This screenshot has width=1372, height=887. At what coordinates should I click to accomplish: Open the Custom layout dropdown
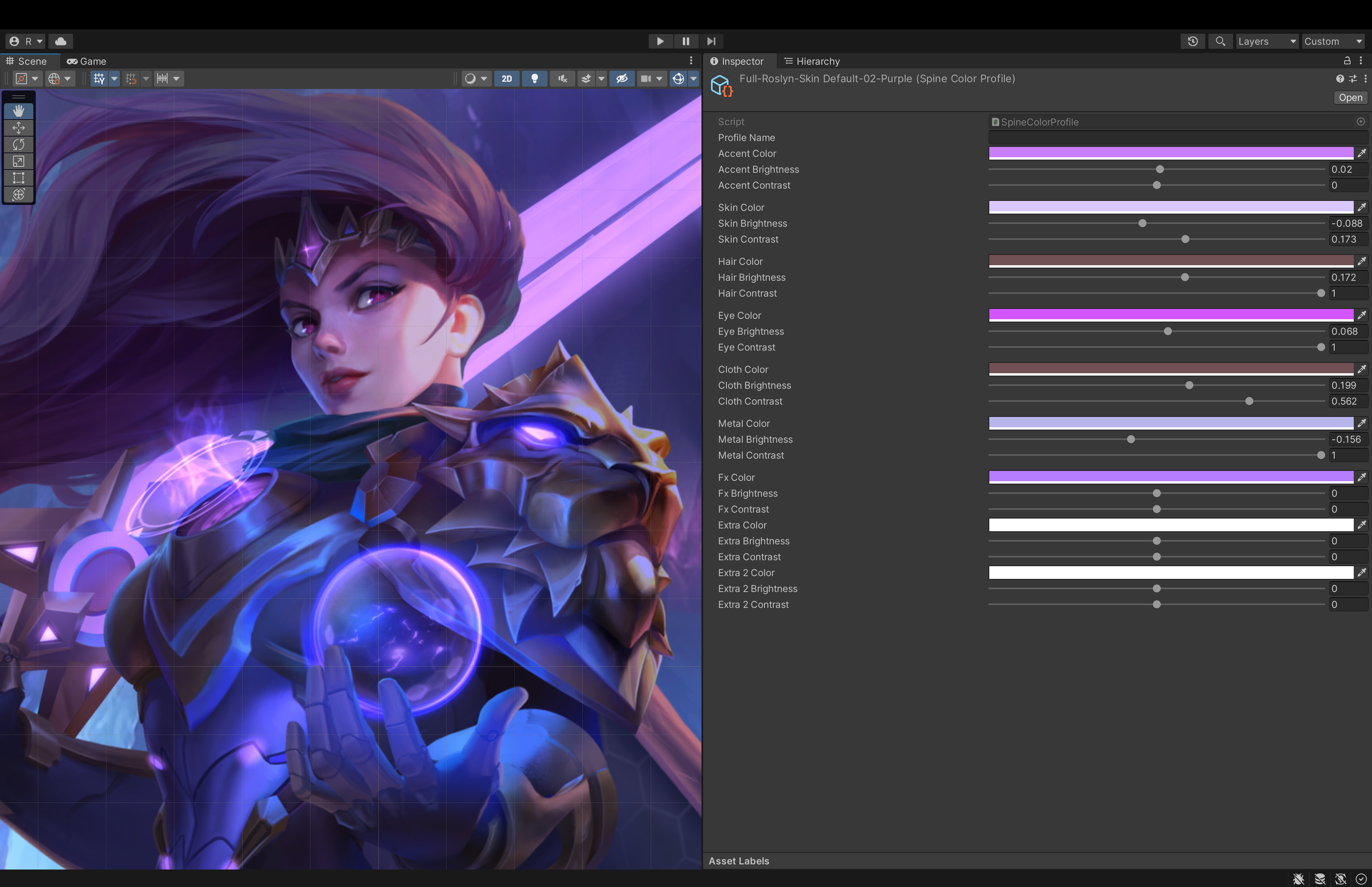1333,41
